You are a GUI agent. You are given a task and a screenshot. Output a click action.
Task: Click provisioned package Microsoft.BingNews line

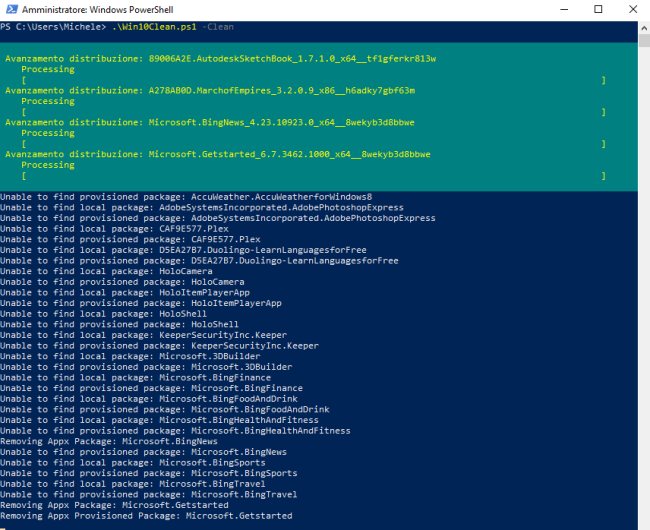tap(143, 452)
